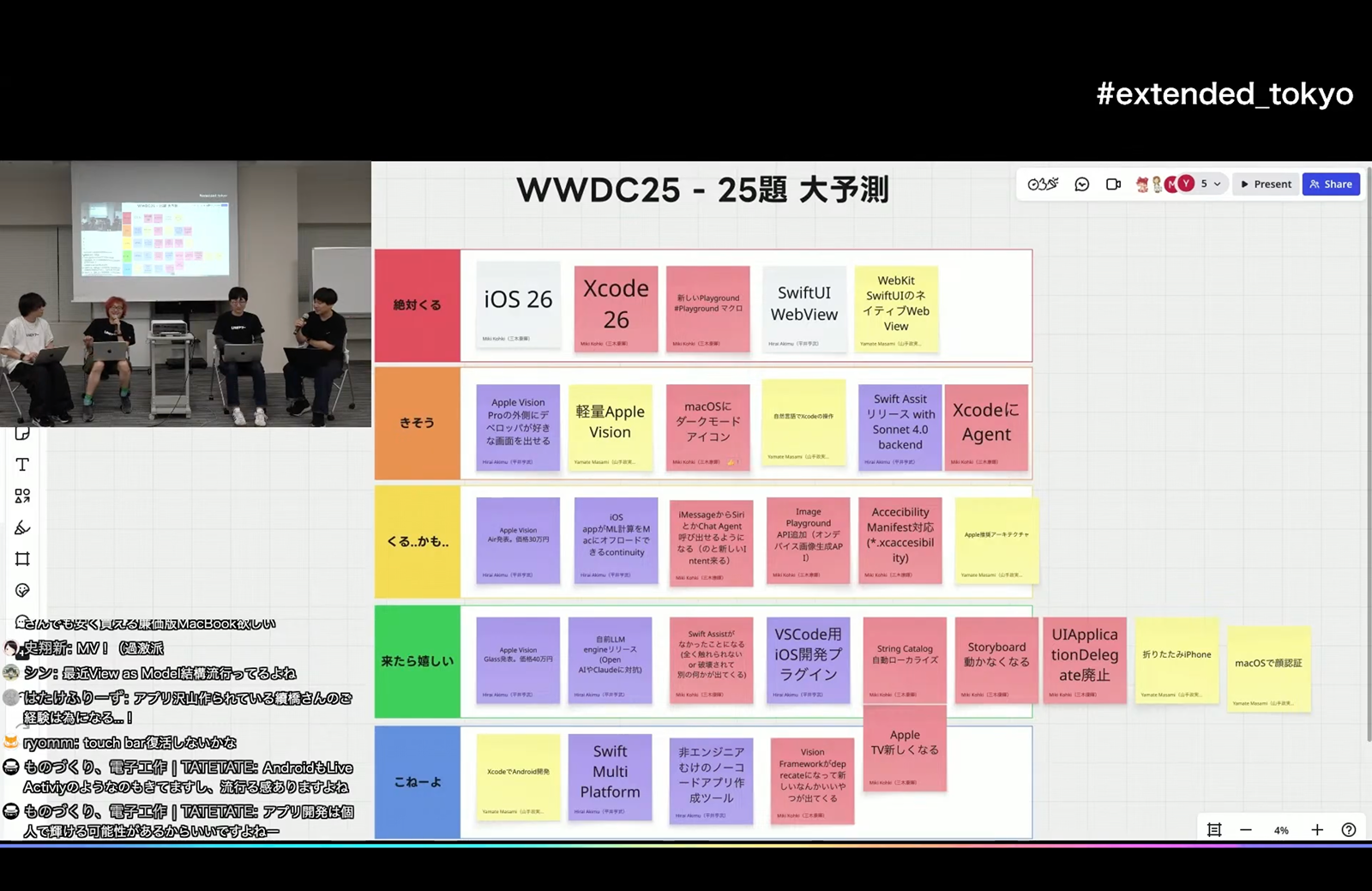Select the blue こねーよ row label

coord(418,782)
